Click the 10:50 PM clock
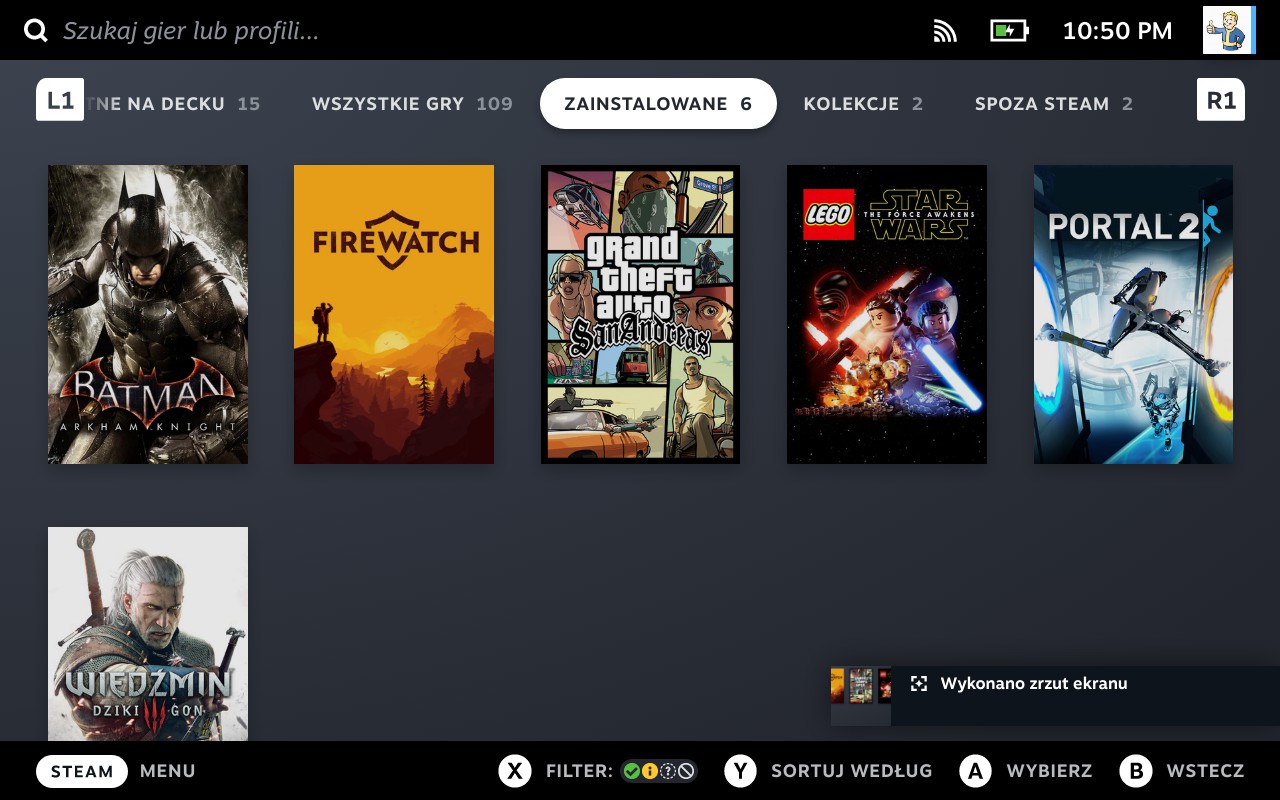Screen dimensions: 1280x800 pyautogui.click(x=1117, y=31)
